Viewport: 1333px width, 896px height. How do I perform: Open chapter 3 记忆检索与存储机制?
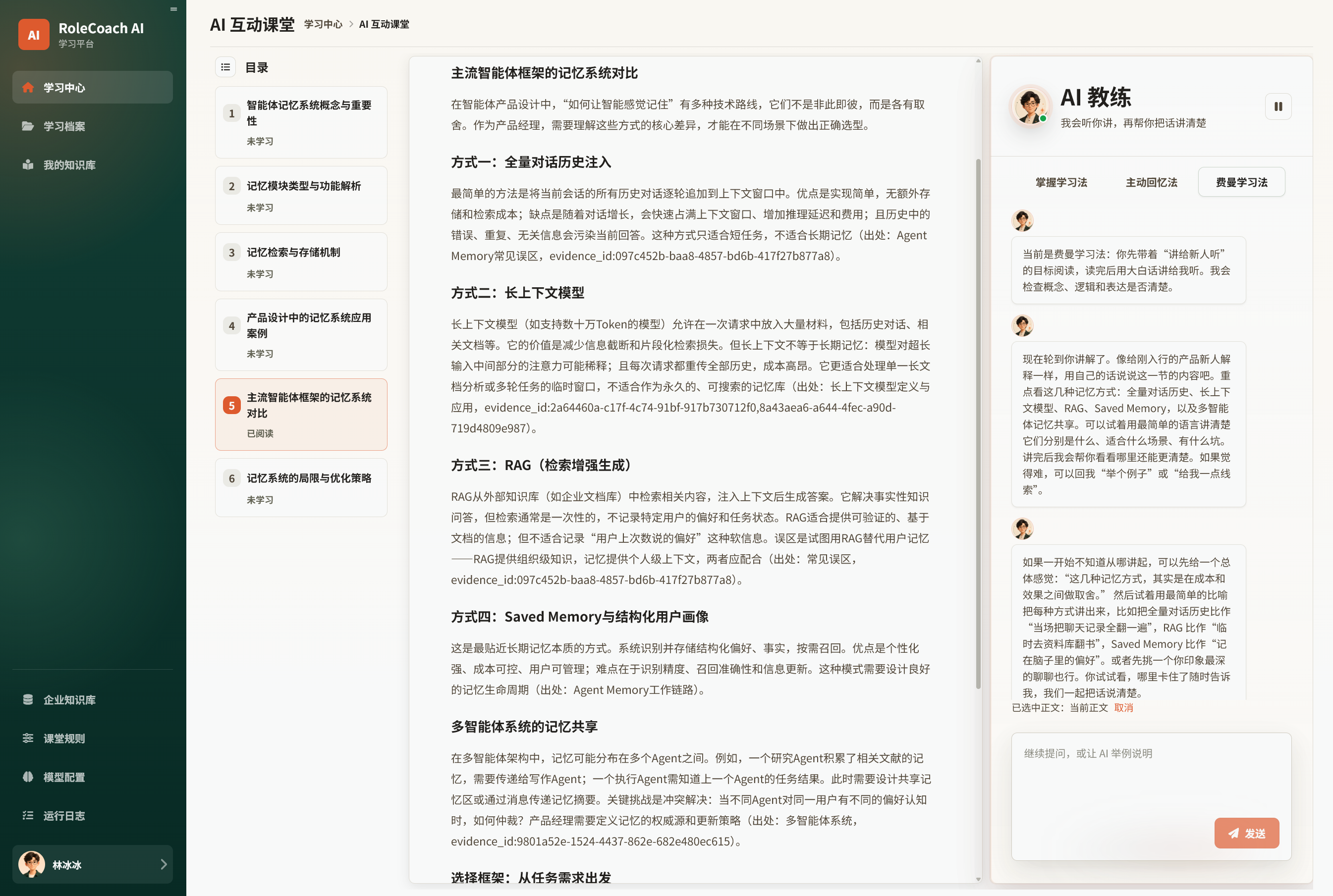pos(301,262)
